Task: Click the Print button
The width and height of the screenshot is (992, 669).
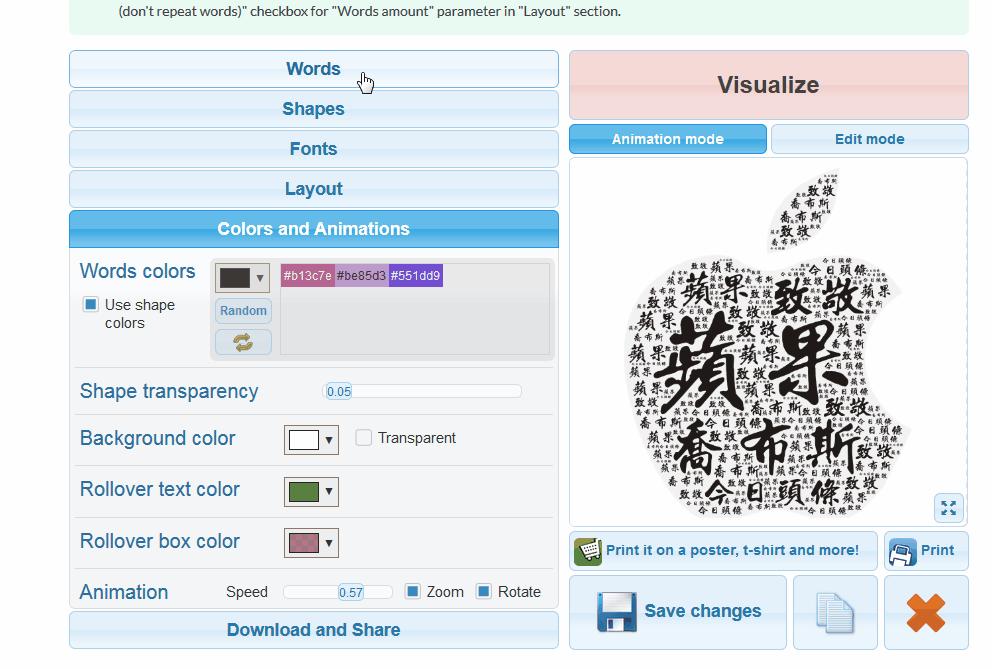Action: coord(926,551)
